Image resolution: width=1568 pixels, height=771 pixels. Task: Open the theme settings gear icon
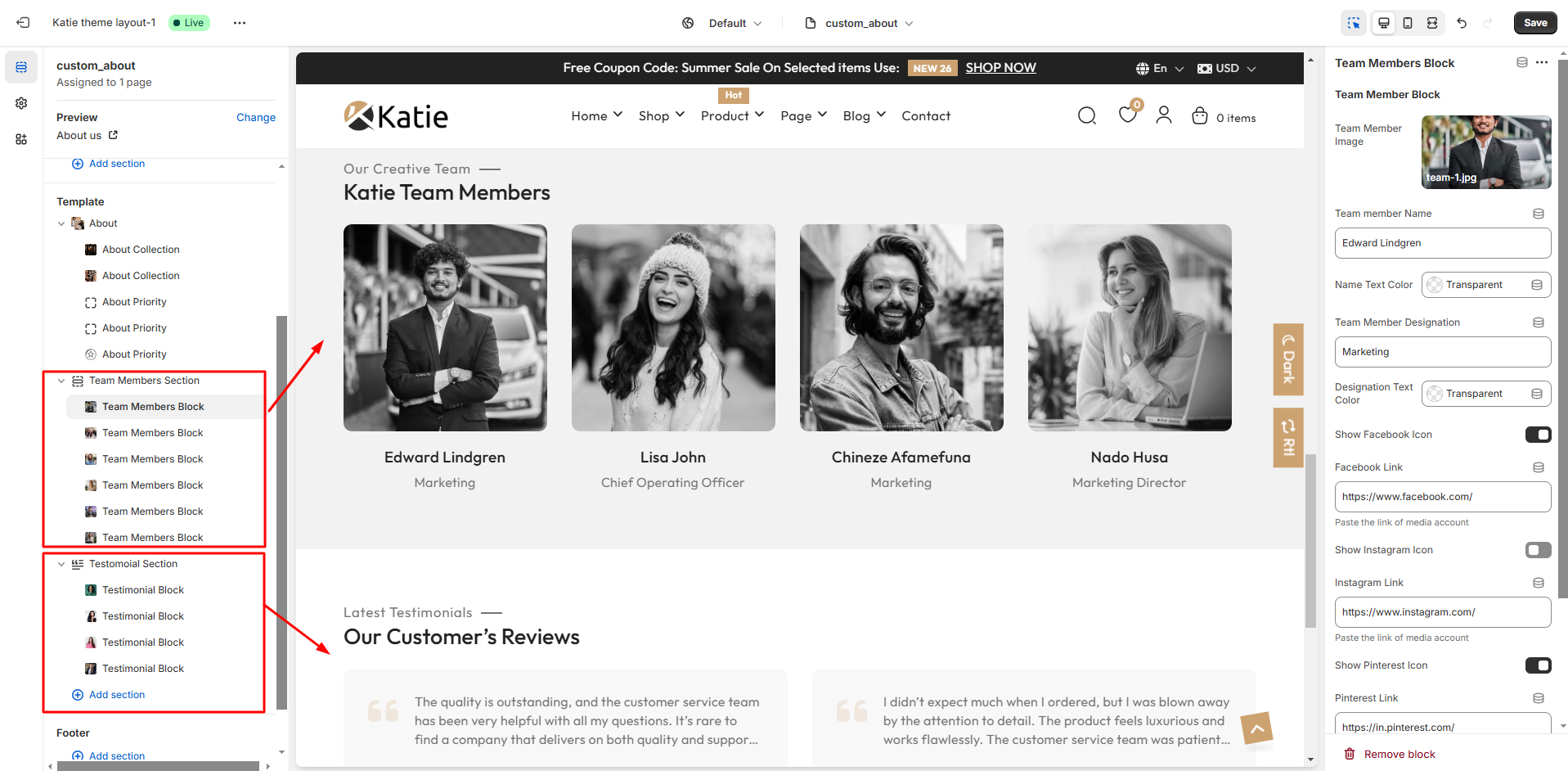(21, 103)
